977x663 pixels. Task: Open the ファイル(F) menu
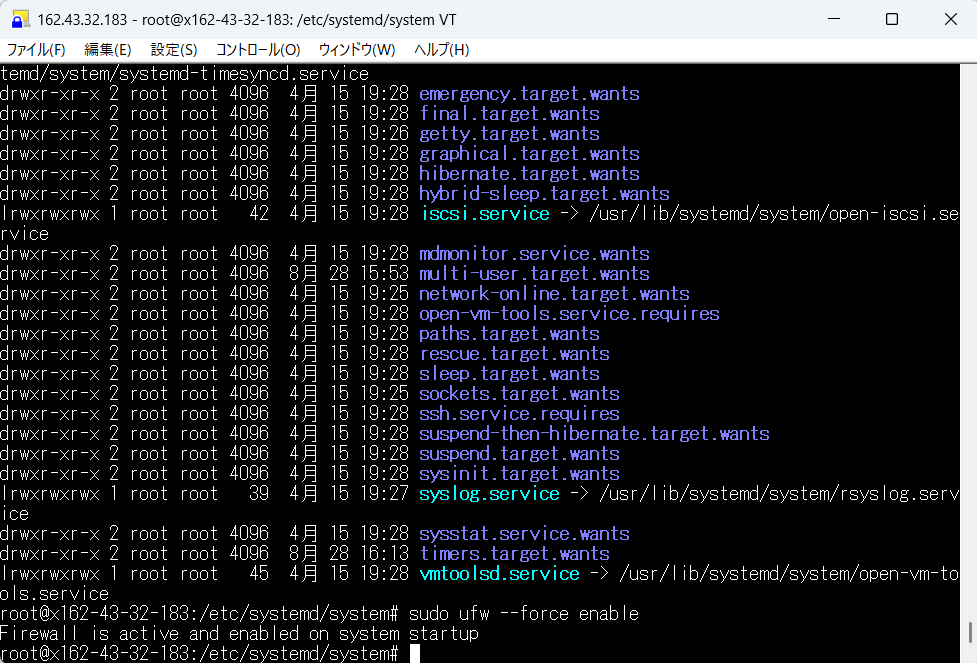point(36,49)
